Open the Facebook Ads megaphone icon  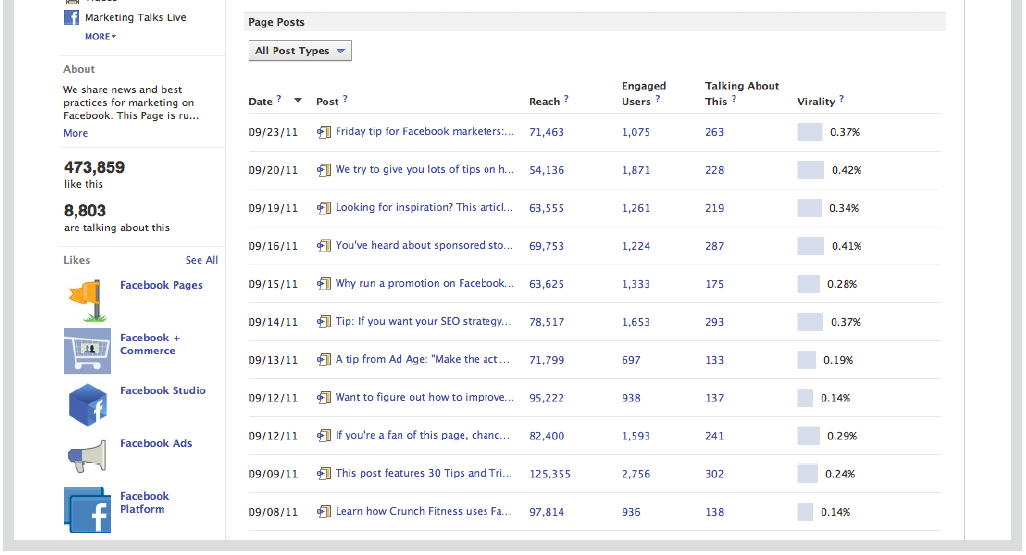[x=87, y=456]
